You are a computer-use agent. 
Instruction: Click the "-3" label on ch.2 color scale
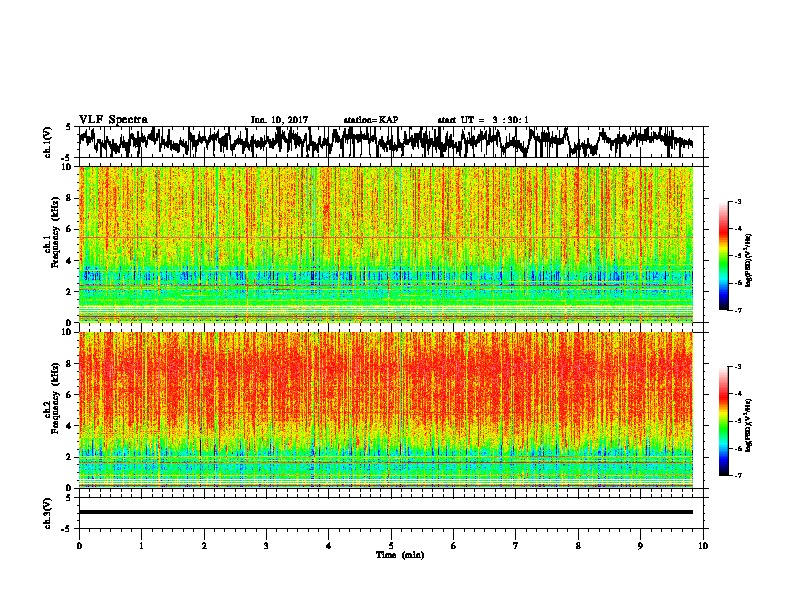738,367
